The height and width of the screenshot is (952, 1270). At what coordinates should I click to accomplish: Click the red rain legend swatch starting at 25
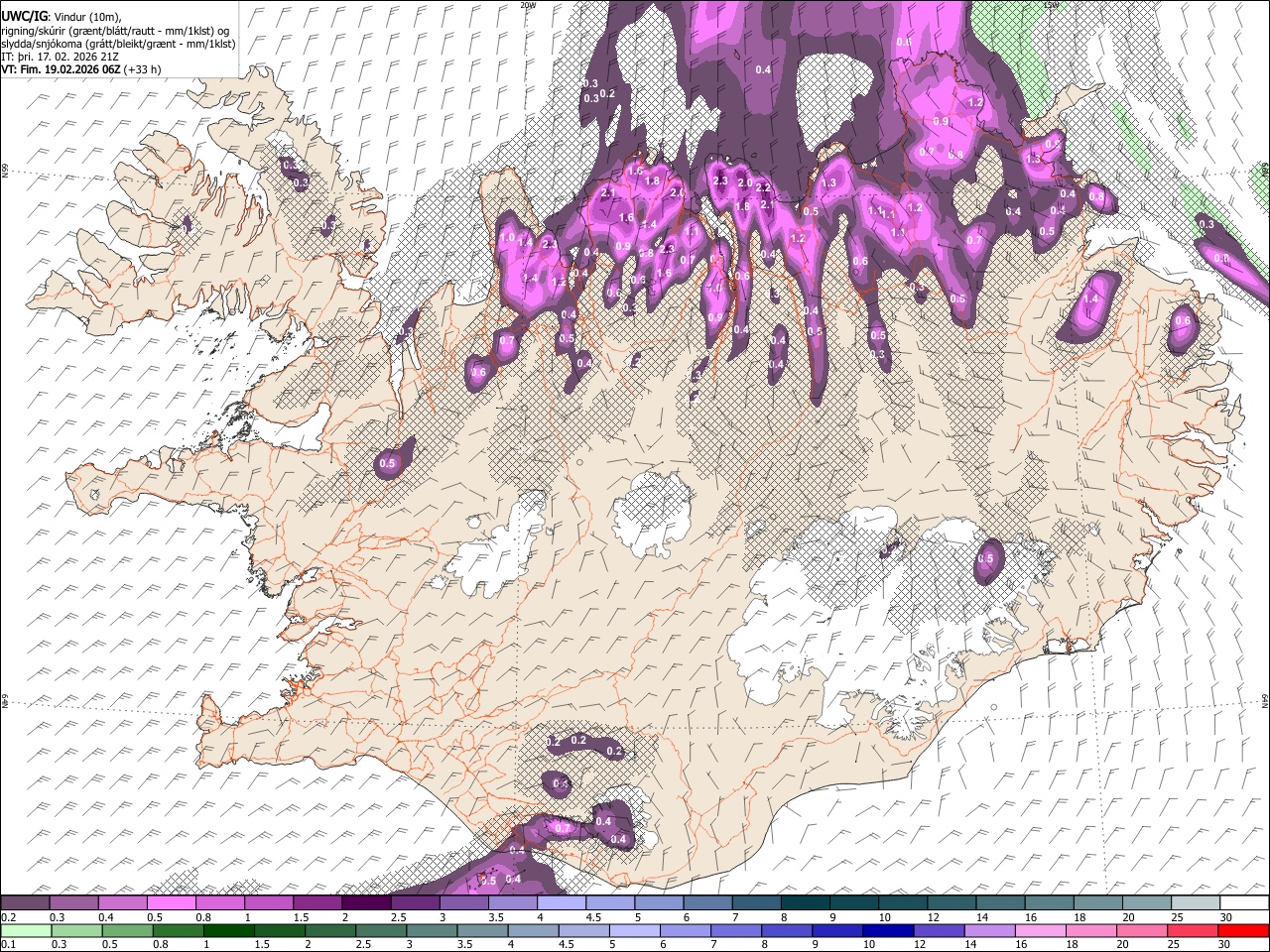pos(1194,930)
